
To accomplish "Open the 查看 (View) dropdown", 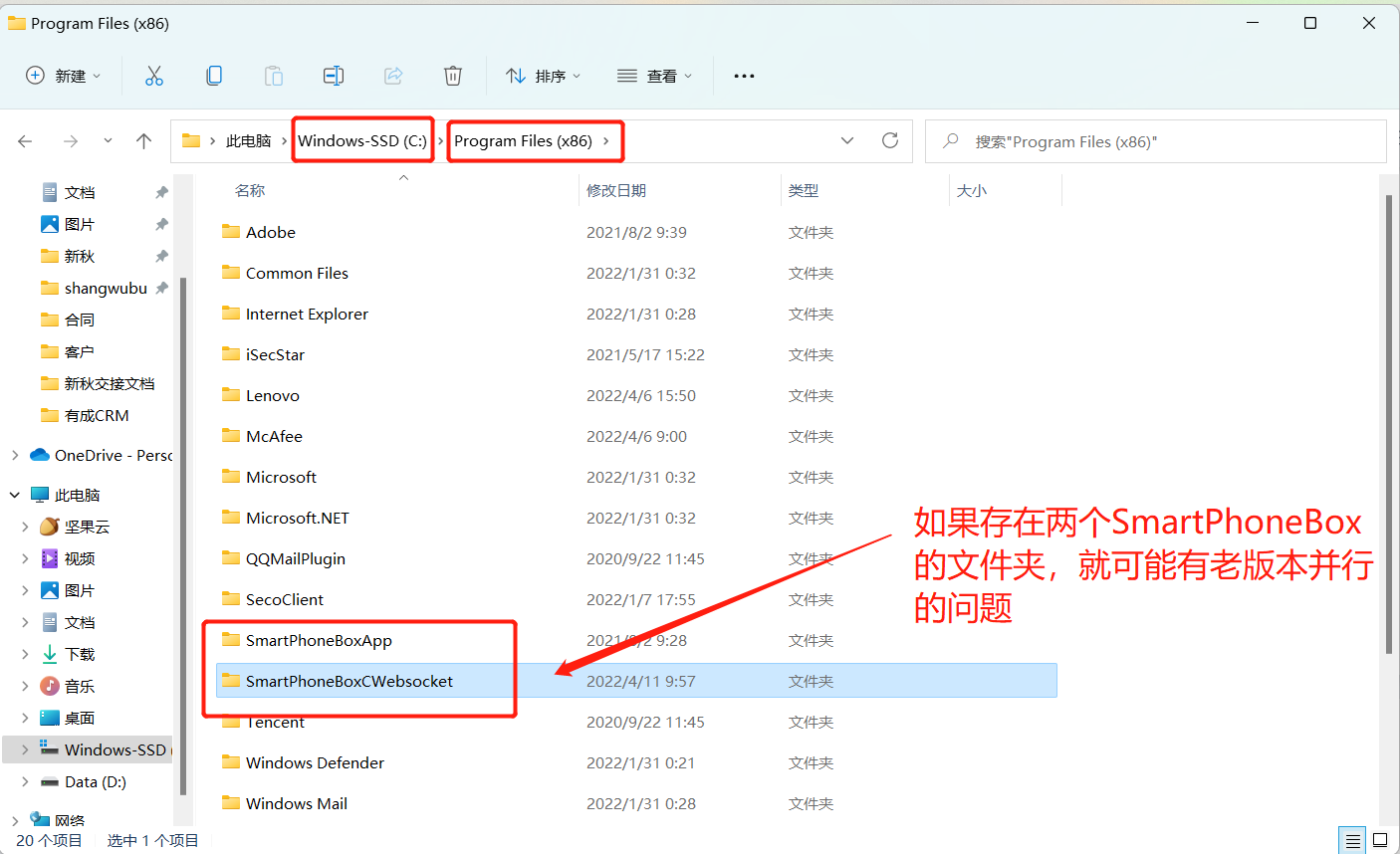I will (654, 76).
